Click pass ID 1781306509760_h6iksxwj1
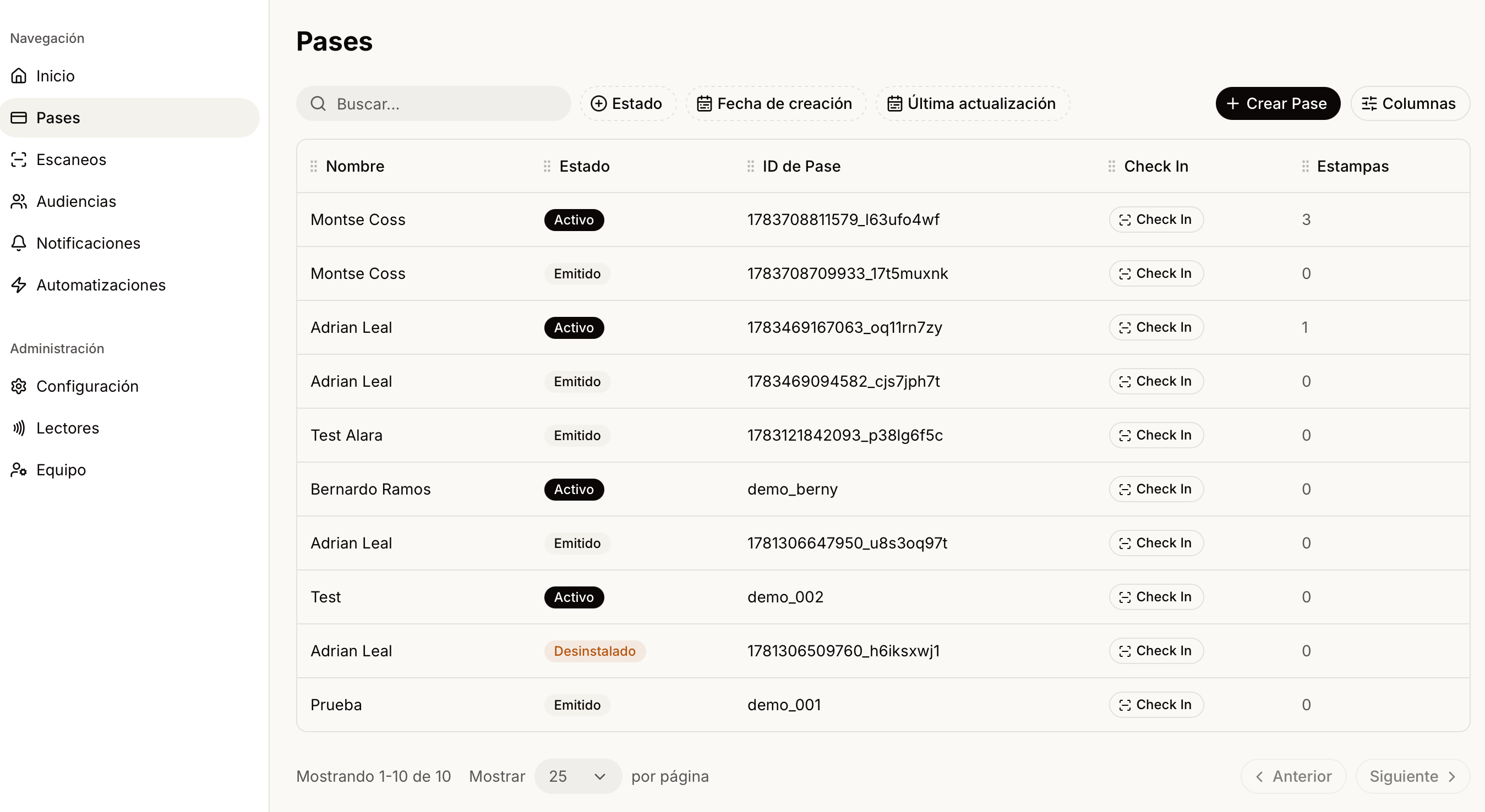The width and height of the screenshot is (1485, 812). click(x=843, y=651)
